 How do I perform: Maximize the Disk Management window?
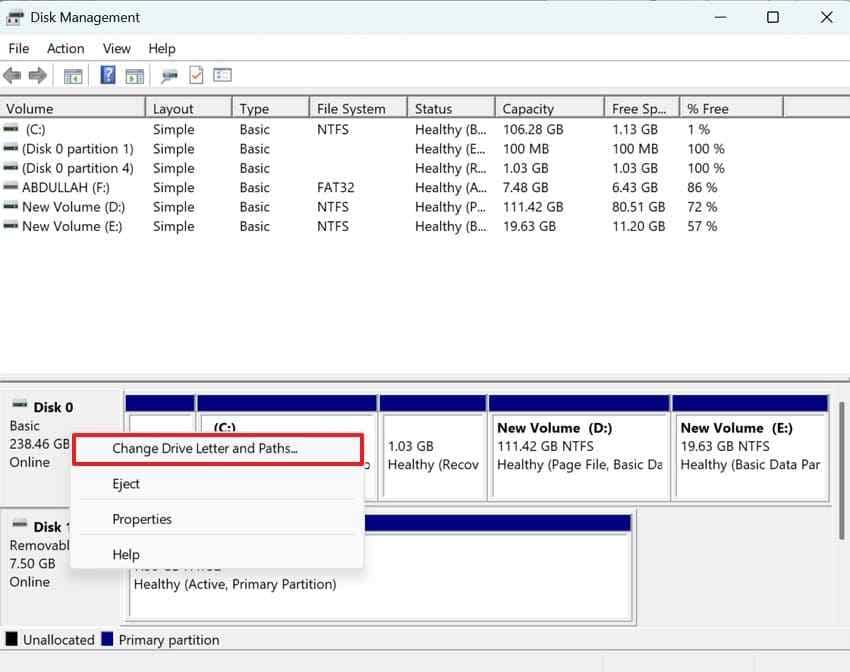(x=773, y=17)
